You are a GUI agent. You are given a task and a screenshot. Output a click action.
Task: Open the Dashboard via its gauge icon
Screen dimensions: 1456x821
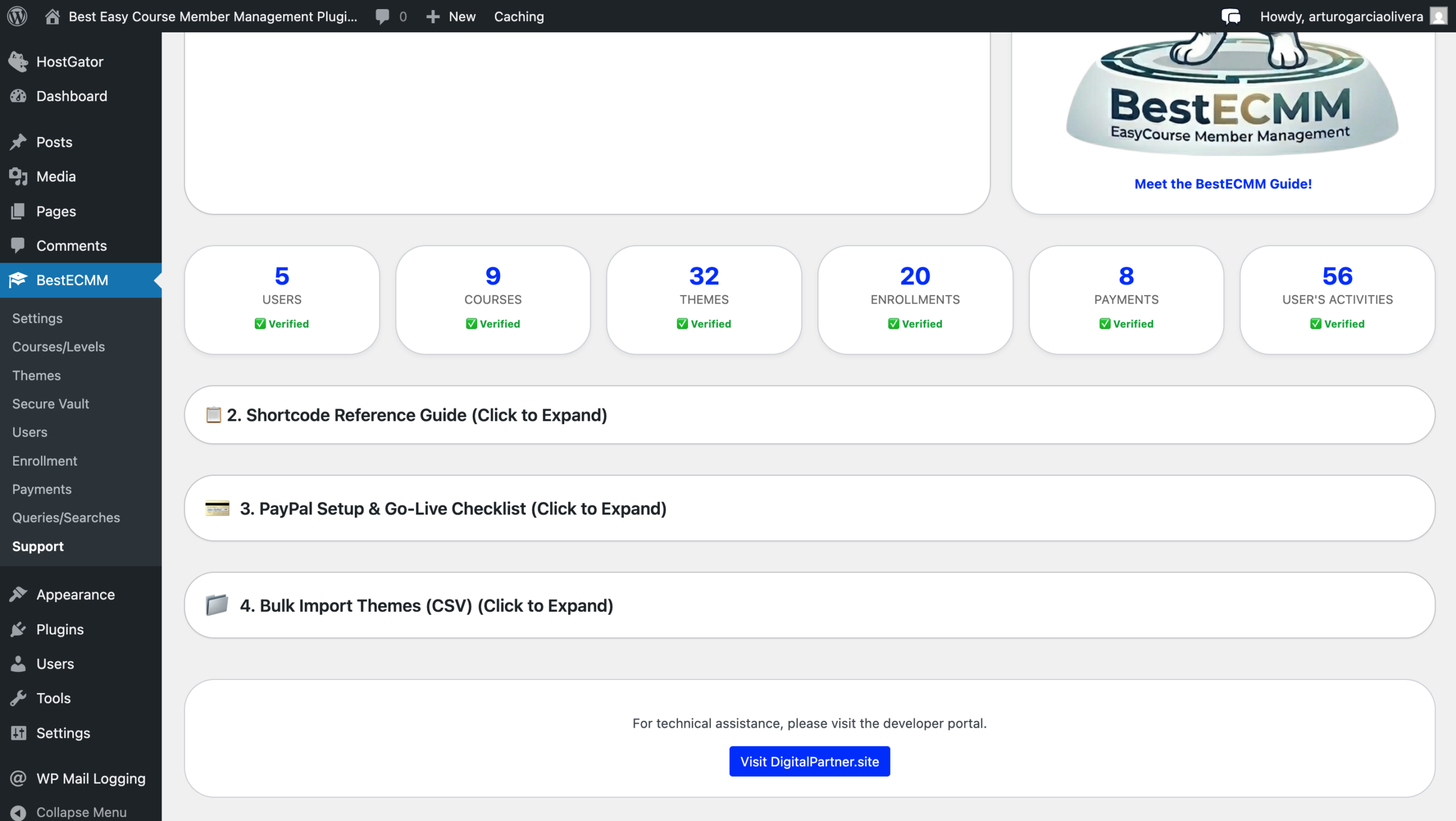click(x=18, y=96)
